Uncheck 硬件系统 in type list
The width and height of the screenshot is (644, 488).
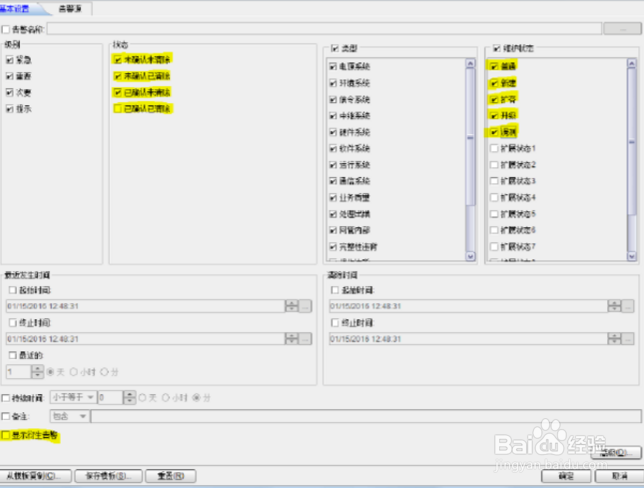[x=333, y=132]
